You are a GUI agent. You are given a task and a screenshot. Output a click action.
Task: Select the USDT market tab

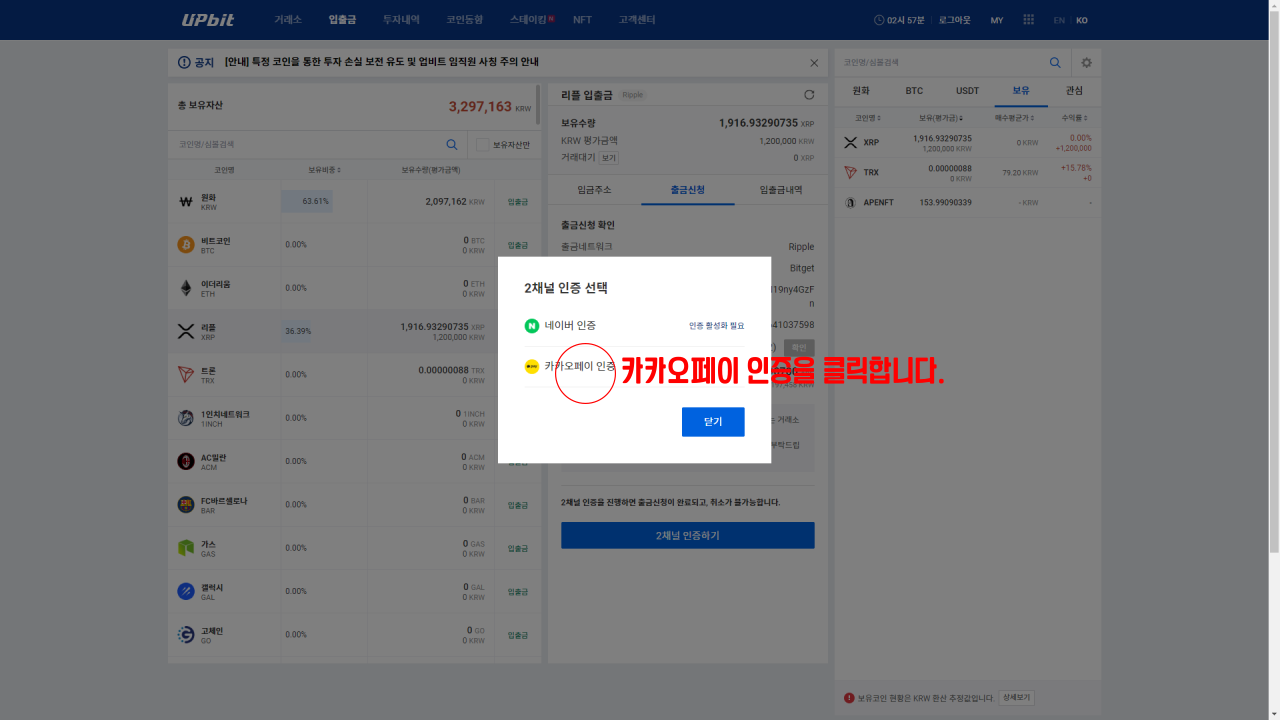[967, 91]
